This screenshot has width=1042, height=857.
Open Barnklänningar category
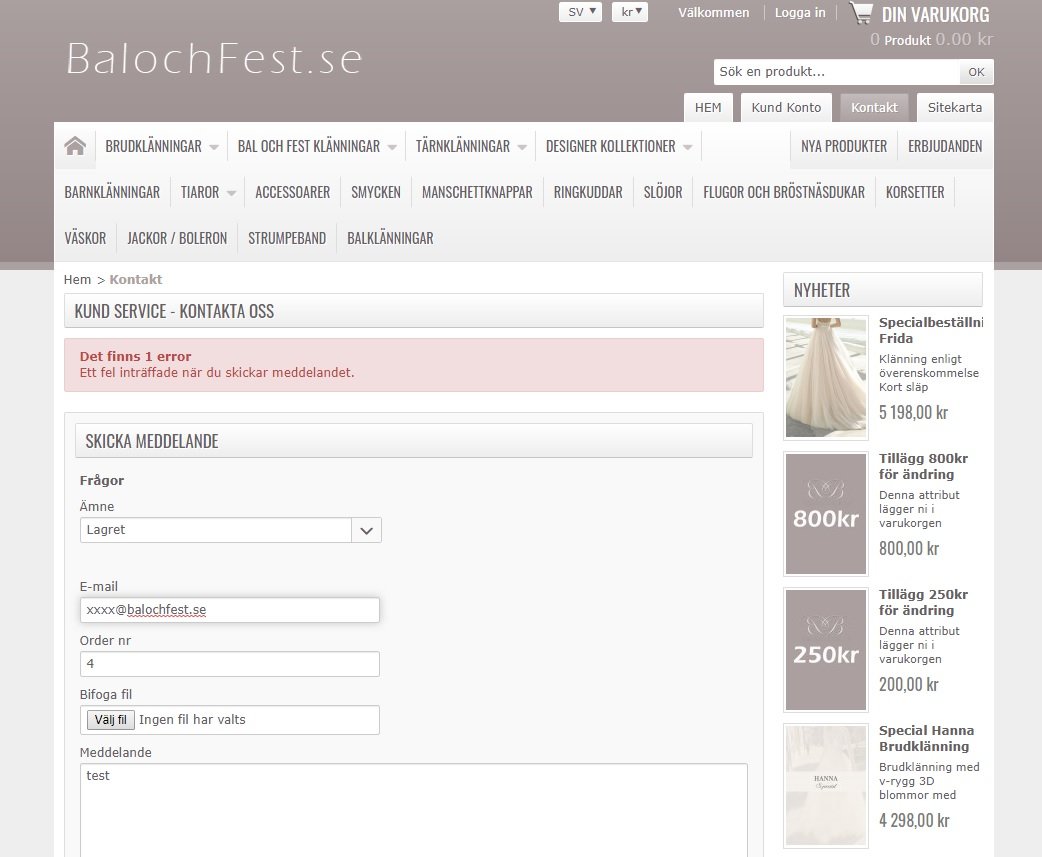coord(112,192)
